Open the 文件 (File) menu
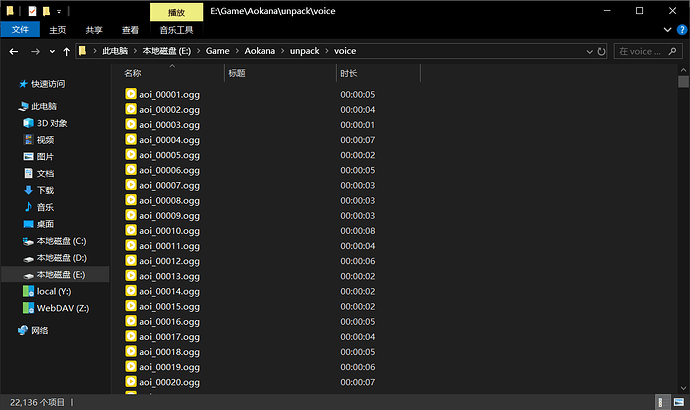This screenshot has width=690, height=410. (x=19, y=30)
